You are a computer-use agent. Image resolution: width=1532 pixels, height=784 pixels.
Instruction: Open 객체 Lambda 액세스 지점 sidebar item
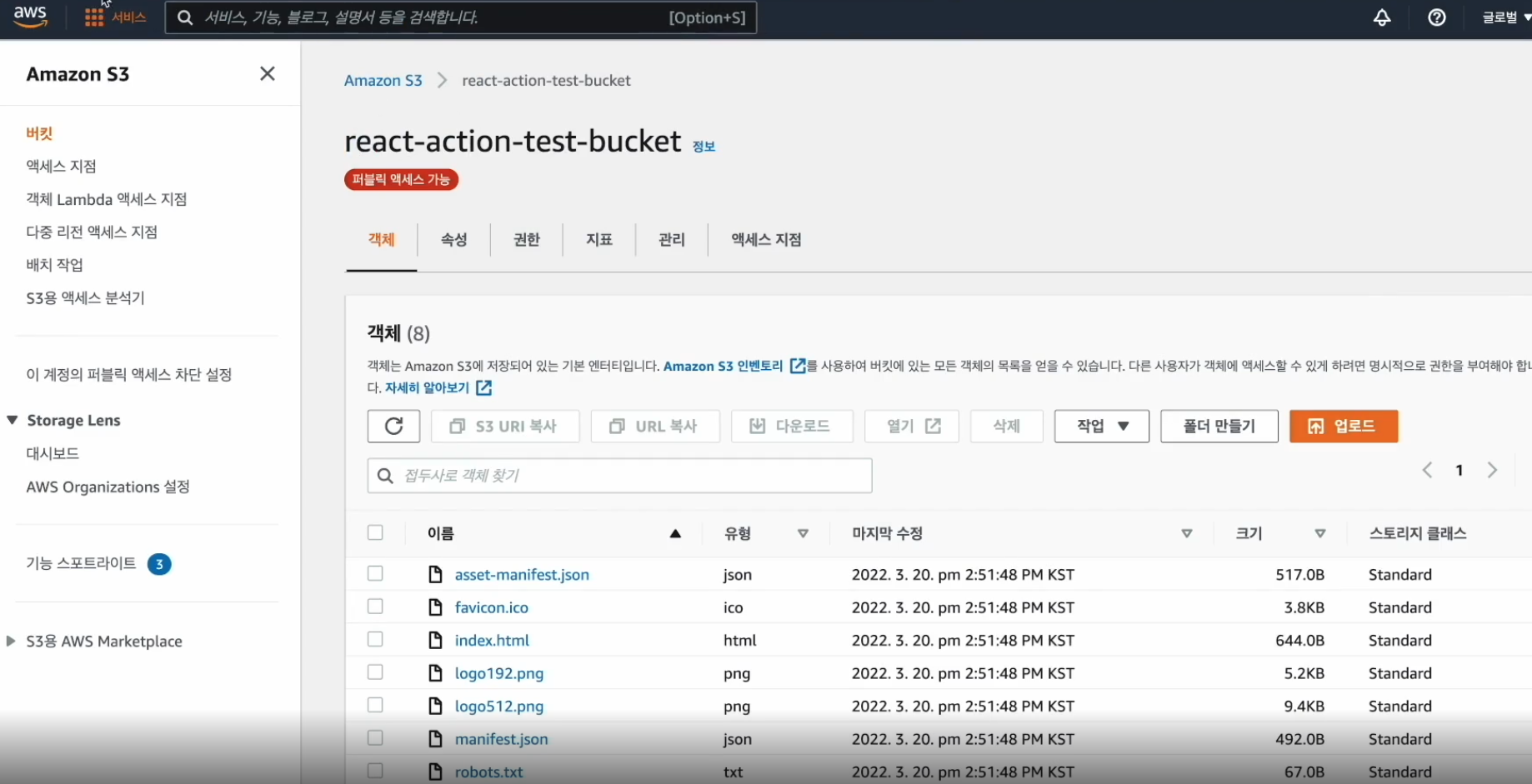coord(107,200)
